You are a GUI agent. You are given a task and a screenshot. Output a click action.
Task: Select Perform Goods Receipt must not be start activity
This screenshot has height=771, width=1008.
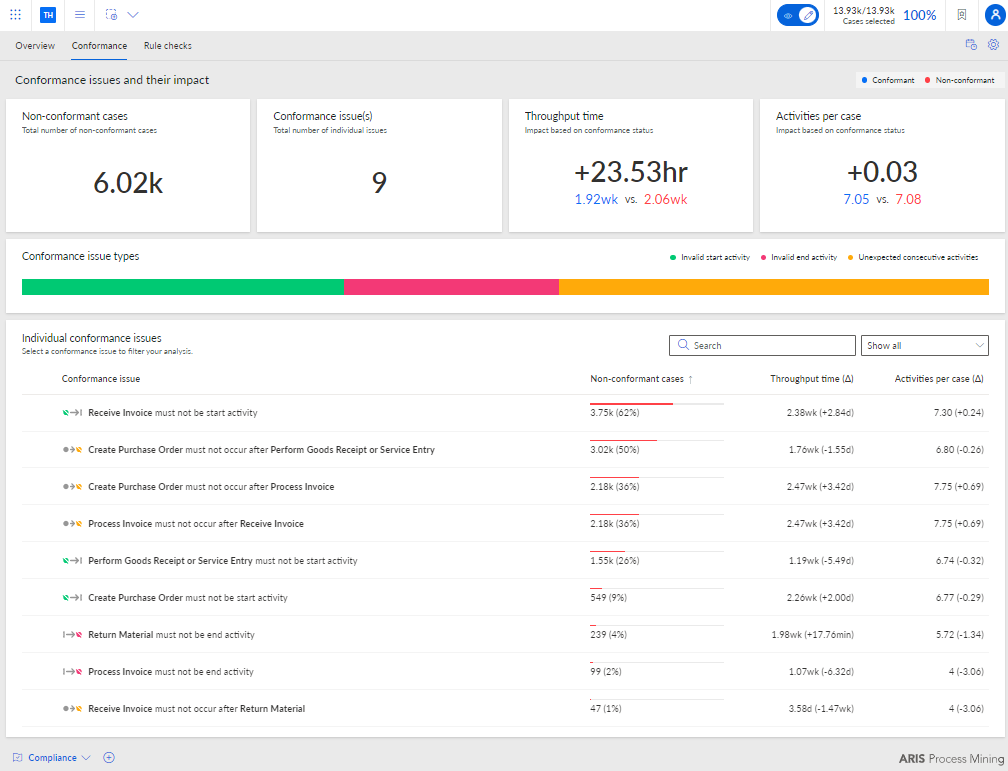tap(505, 561)
